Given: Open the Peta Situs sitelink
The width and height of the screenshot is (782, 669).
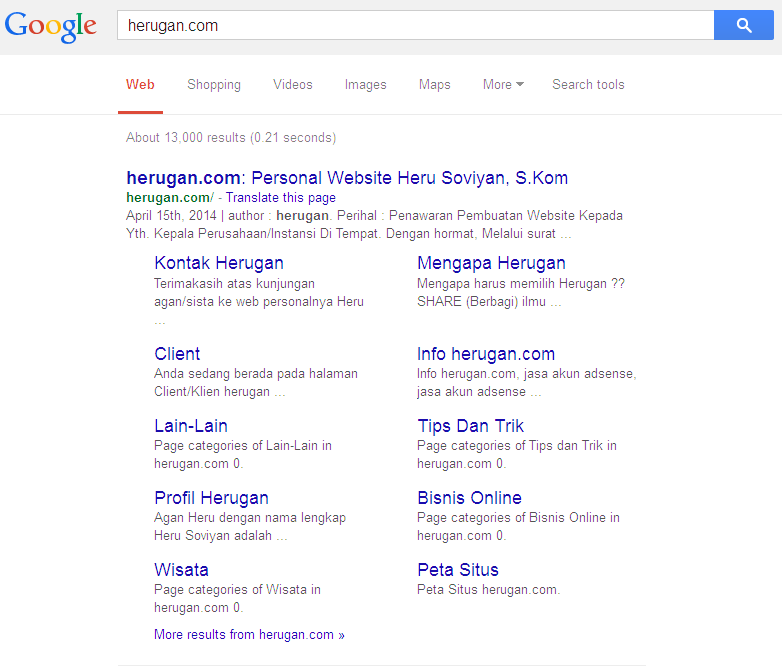Looking at the screenshot, I should coord(458,570).
